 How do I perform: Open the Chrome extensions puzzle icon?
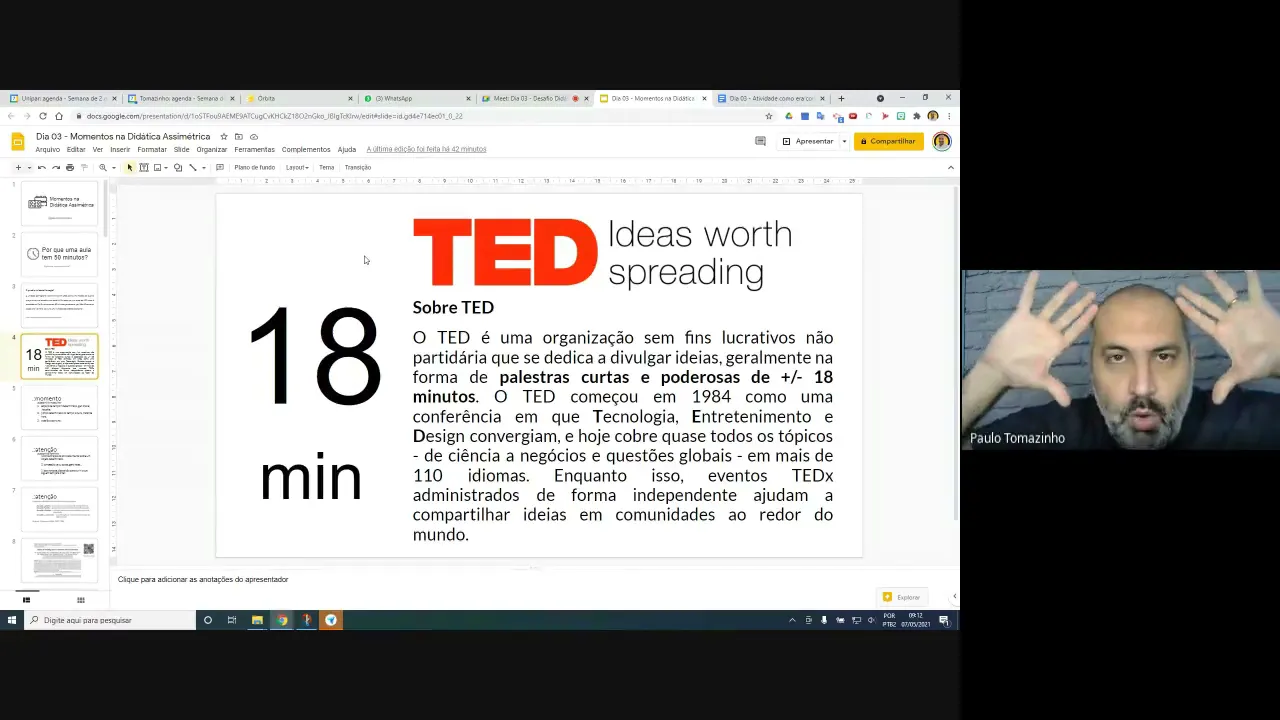click(x=916, y=116)
